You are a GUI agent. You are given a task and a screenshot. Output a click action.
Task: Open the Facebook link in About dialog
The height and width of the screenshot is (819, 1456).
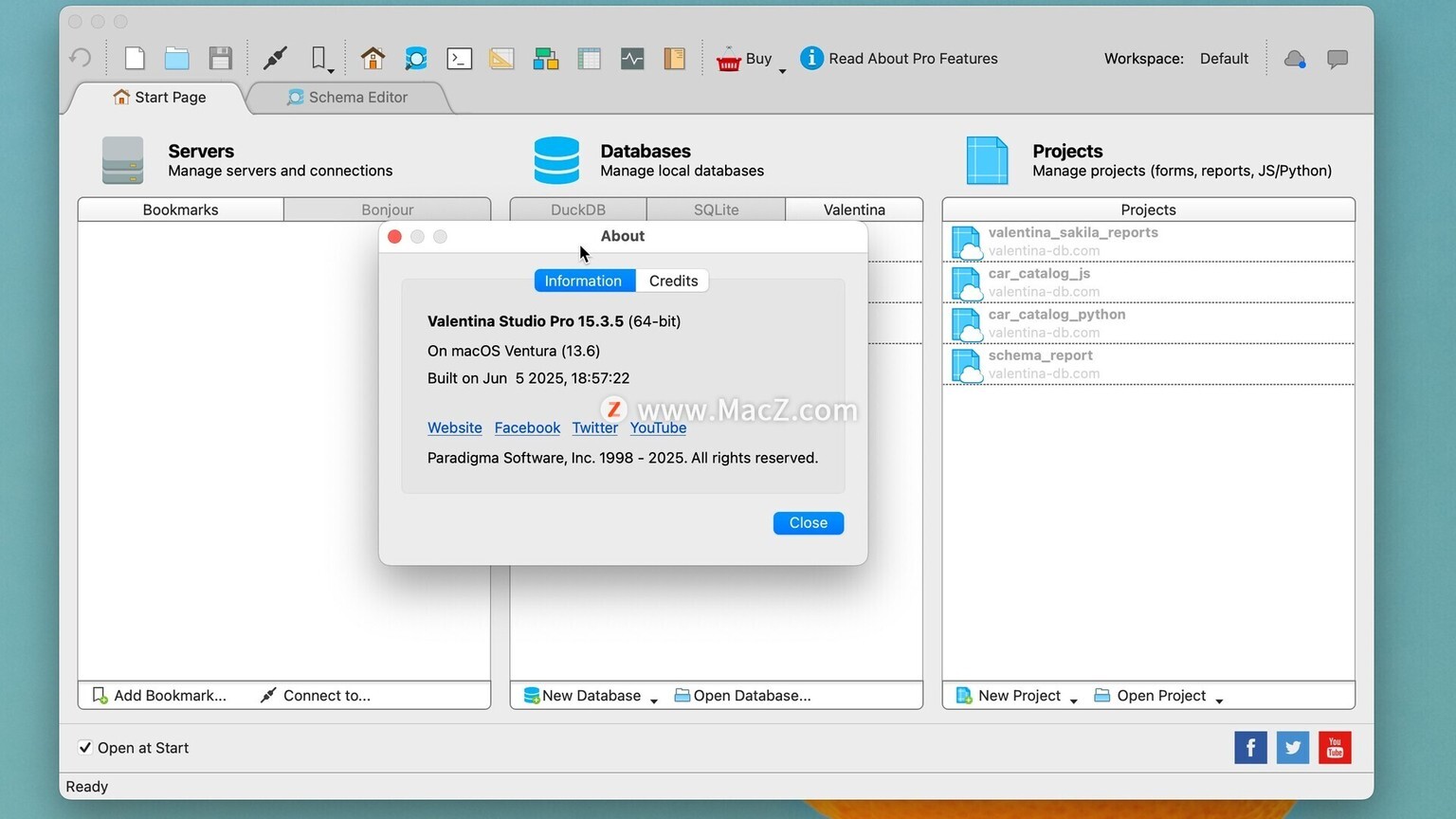click(x=527, y=428)
